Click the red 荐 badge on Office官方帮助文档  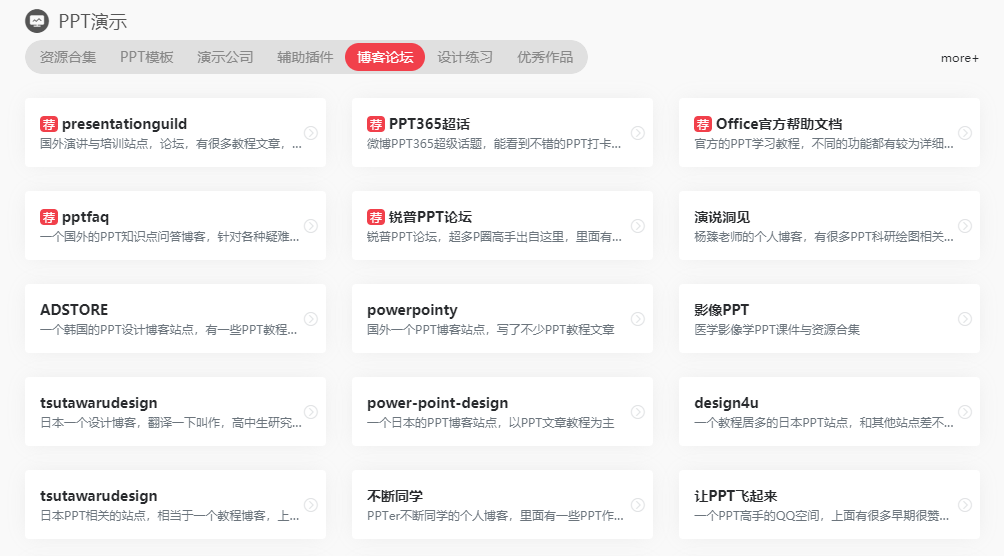pos(703,124)
